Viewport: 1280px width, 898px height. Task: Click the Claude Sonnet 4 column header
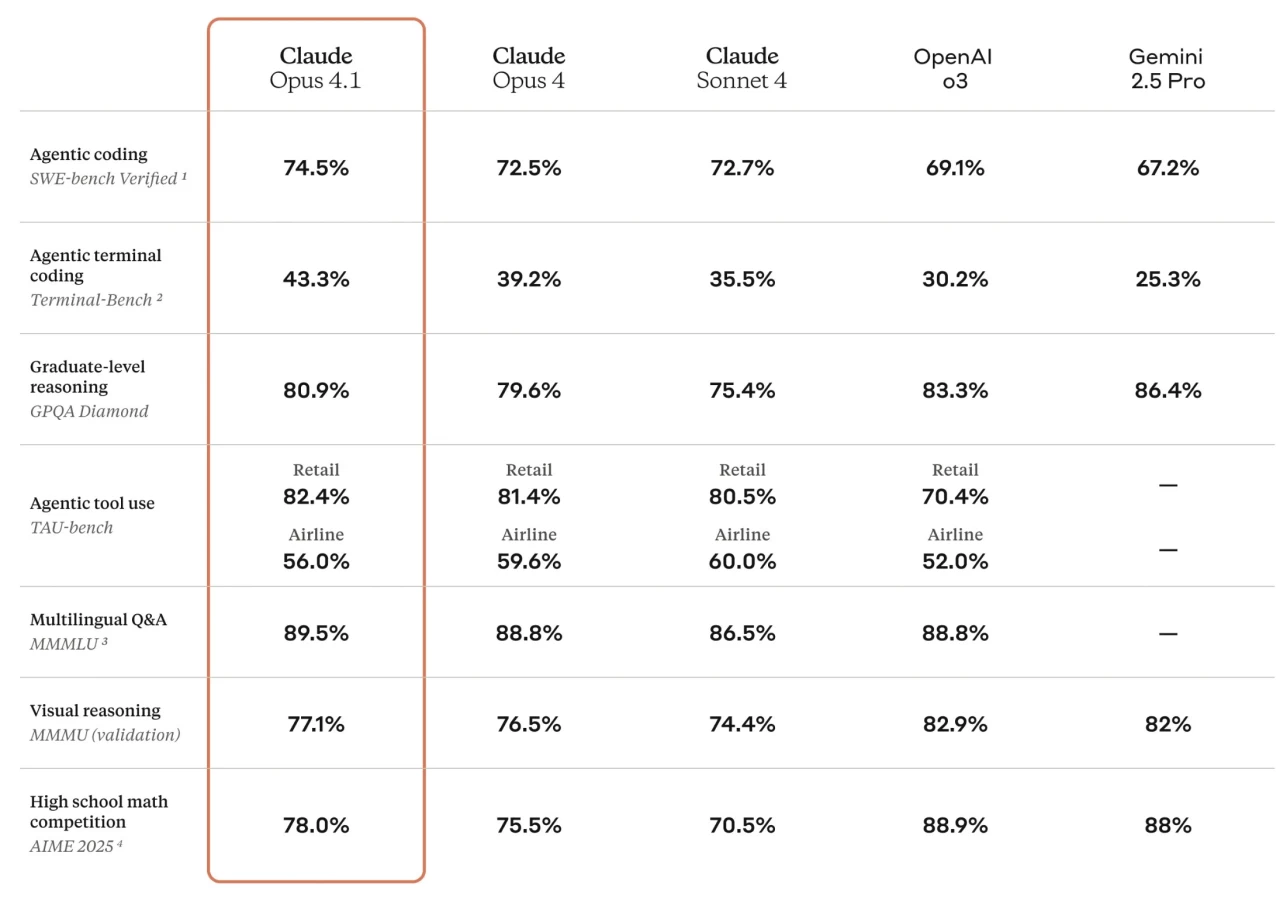pyautogui.click(x=741, y=68)
